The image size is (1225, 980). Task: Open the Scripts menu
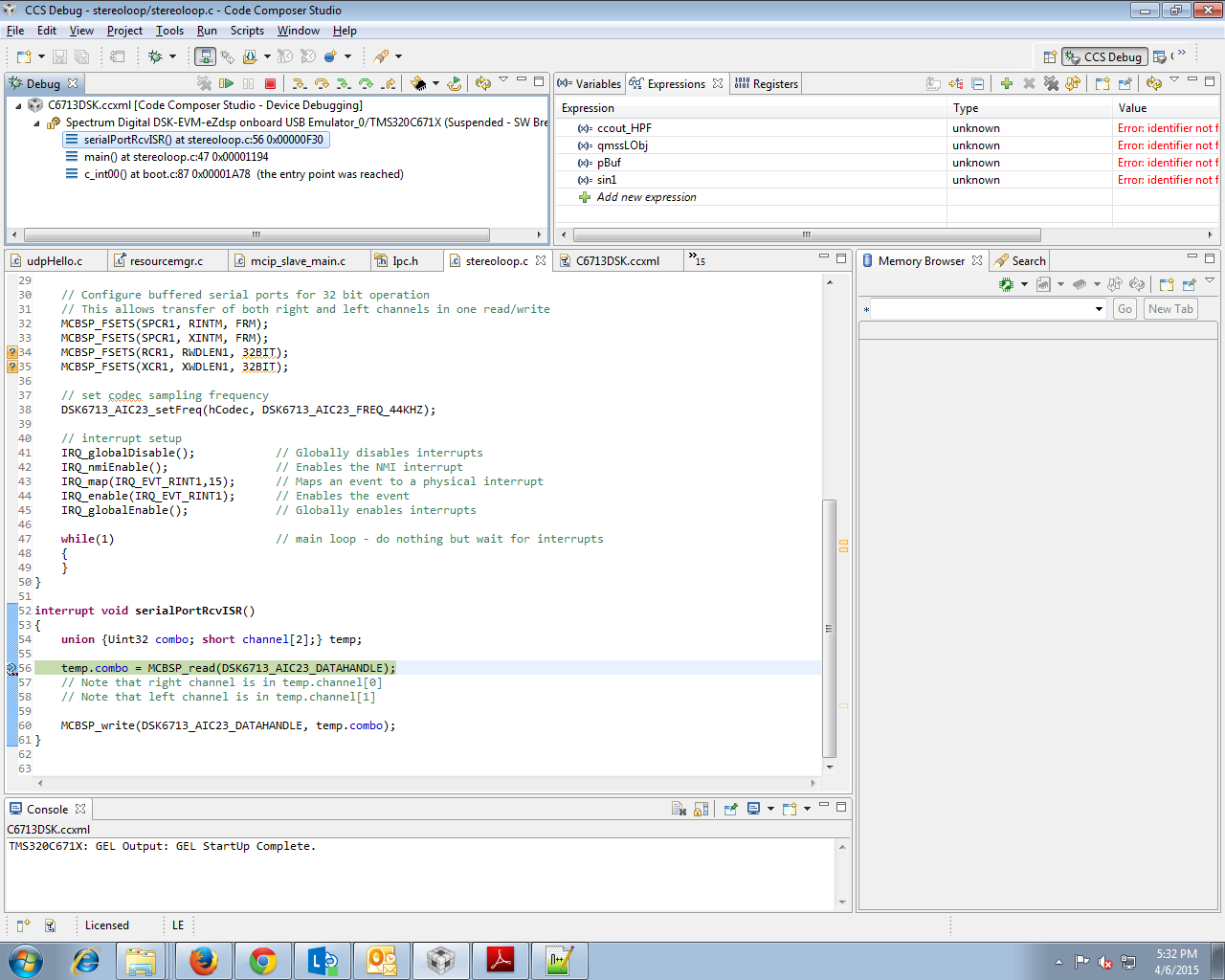pyautogui.click(x=247, y=31)
